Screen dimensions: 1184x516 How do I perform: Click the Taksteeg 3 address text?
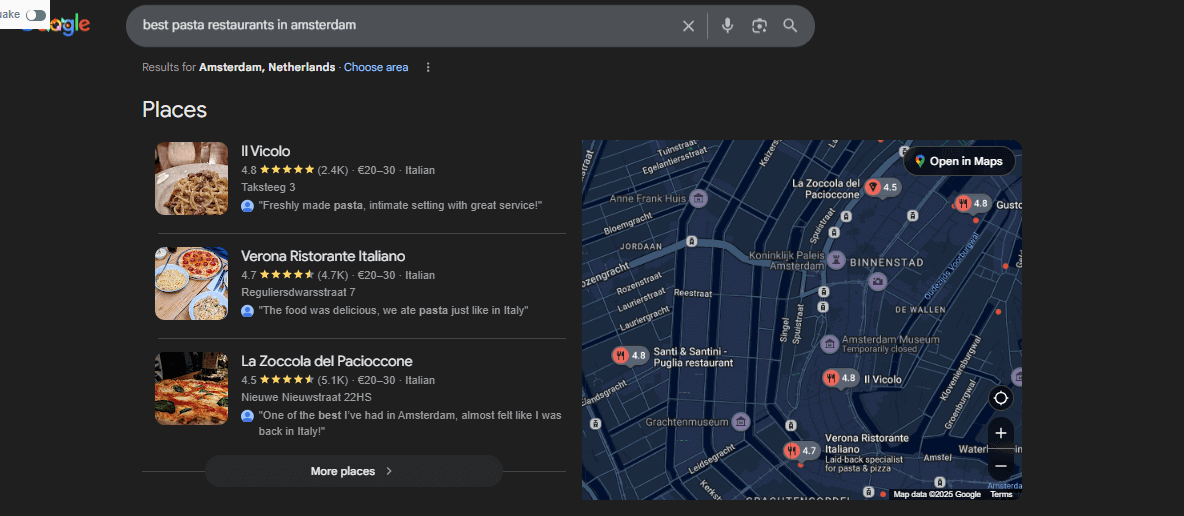point(268,187)
